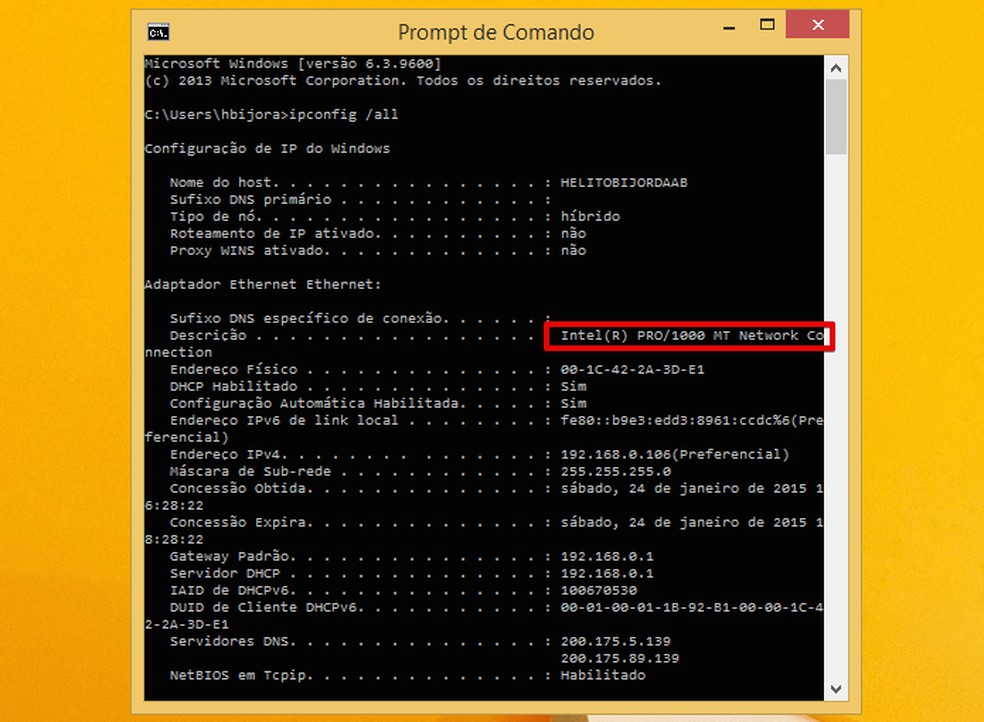Click the scrollbar up arrow

pyautogui.click(x=835, y=67)
